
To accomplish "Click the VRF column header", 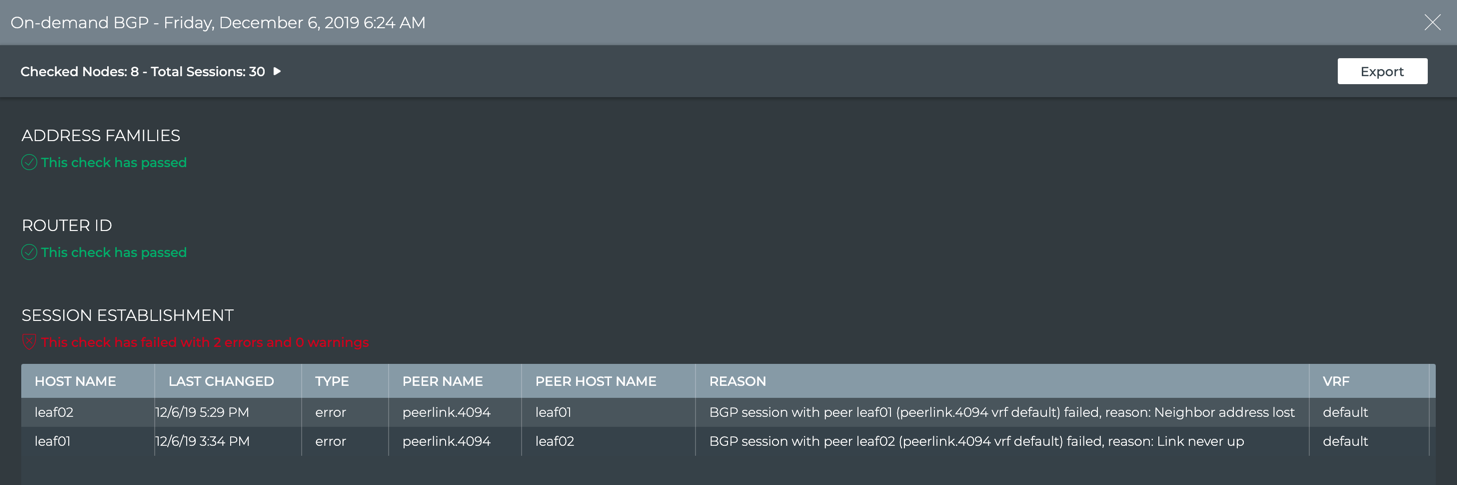I will pyautogui.click(x=1336, y=381).
